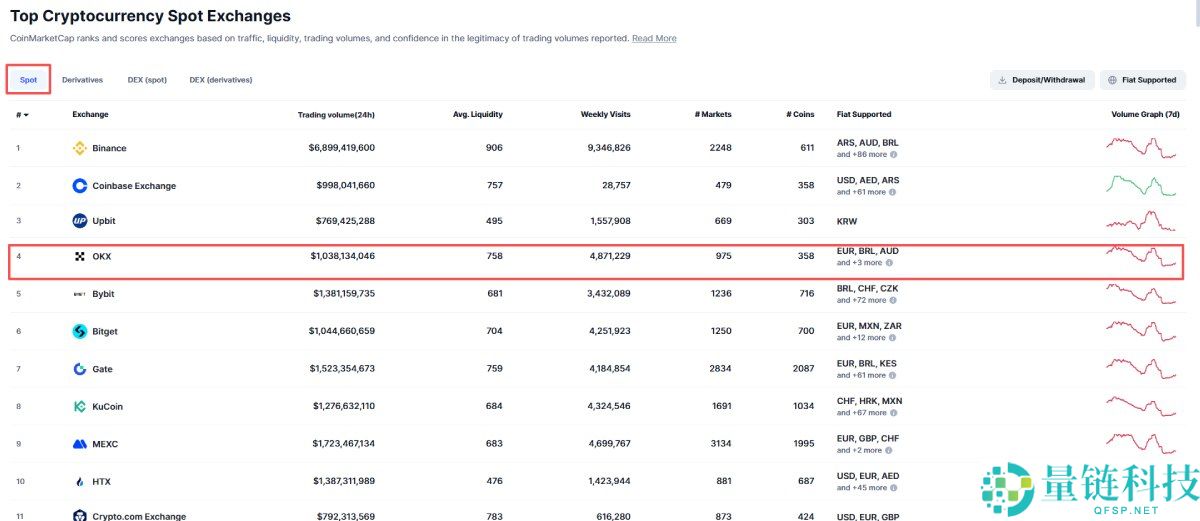Click the info icon beside KuCoin's +67 more

point(893,412)
